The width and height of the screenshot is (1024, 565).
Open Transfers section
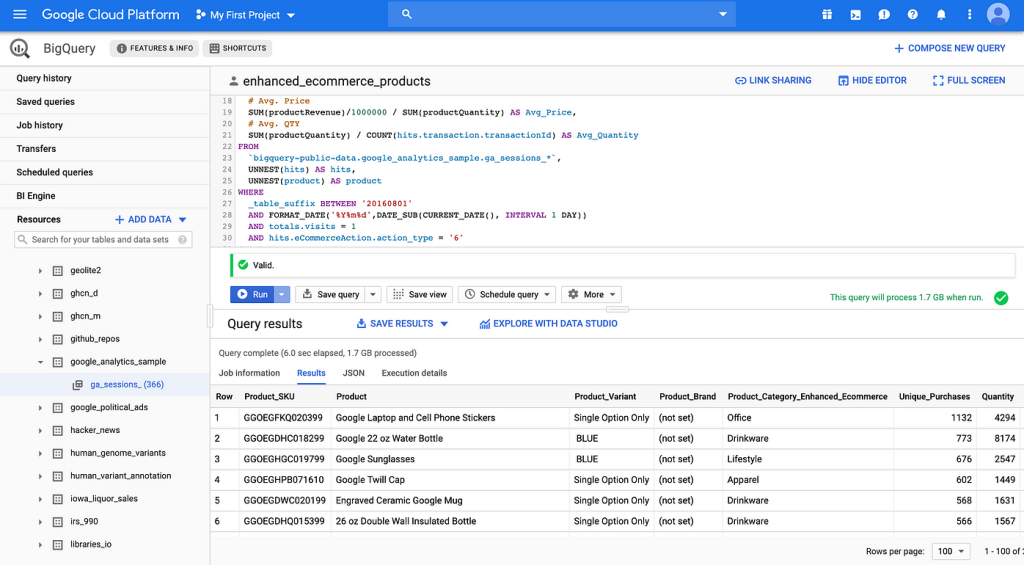coord(36,149)
